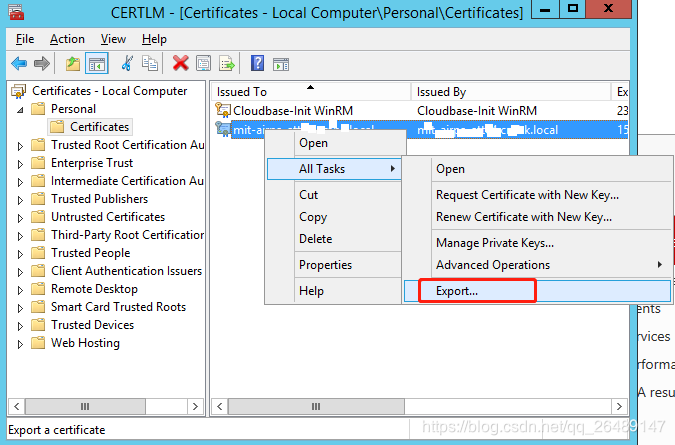
Task: Click the blue Help question mark icon
Action: click(257, 64)
